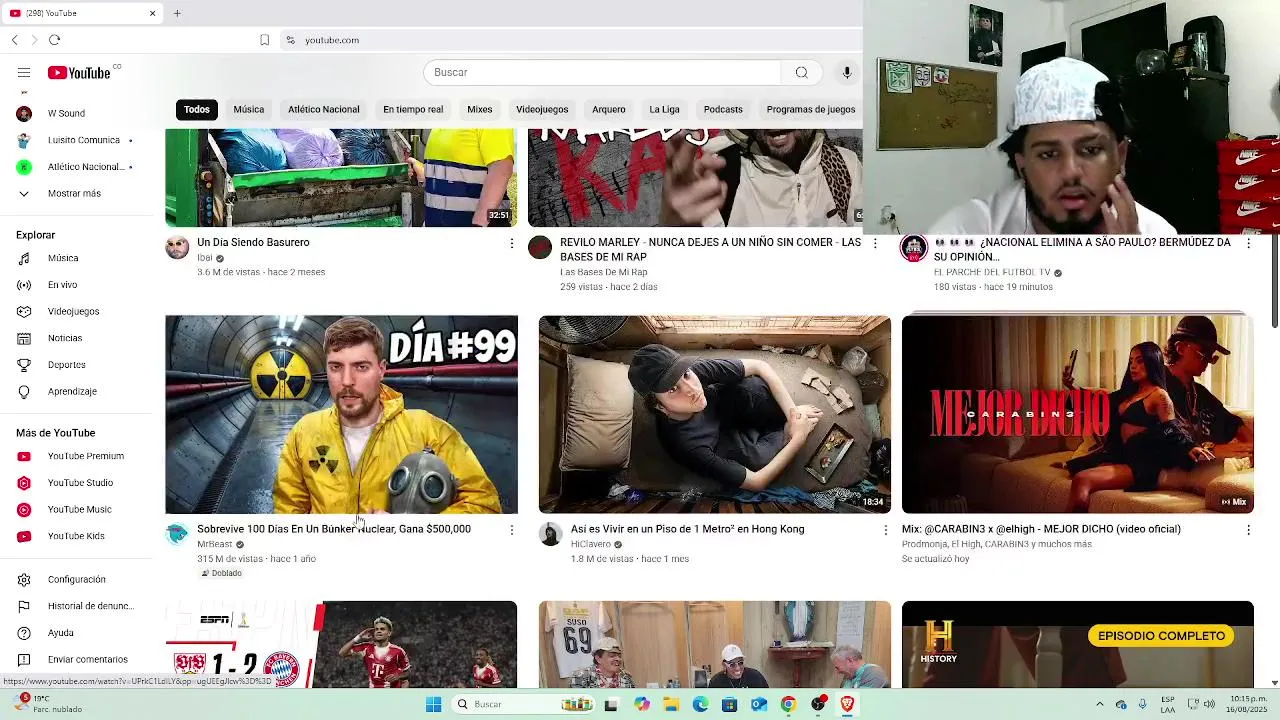Open Luisito Comunica channel subscription
The height and width of the screenshot is (720, 1280).
tap(75, 140)
